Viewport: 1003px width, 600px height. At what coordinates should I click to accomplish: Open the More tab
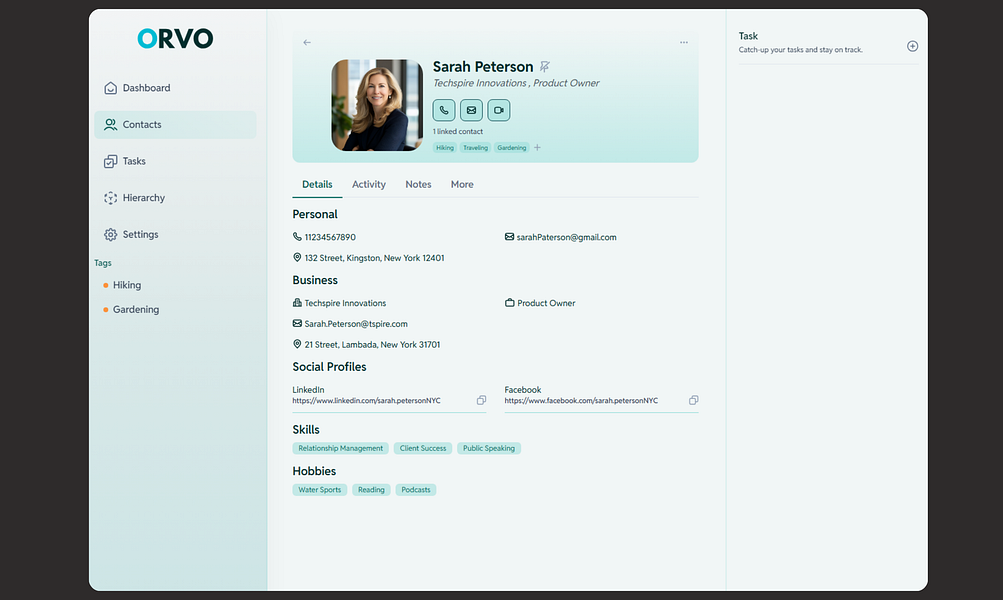click(462, 184)
